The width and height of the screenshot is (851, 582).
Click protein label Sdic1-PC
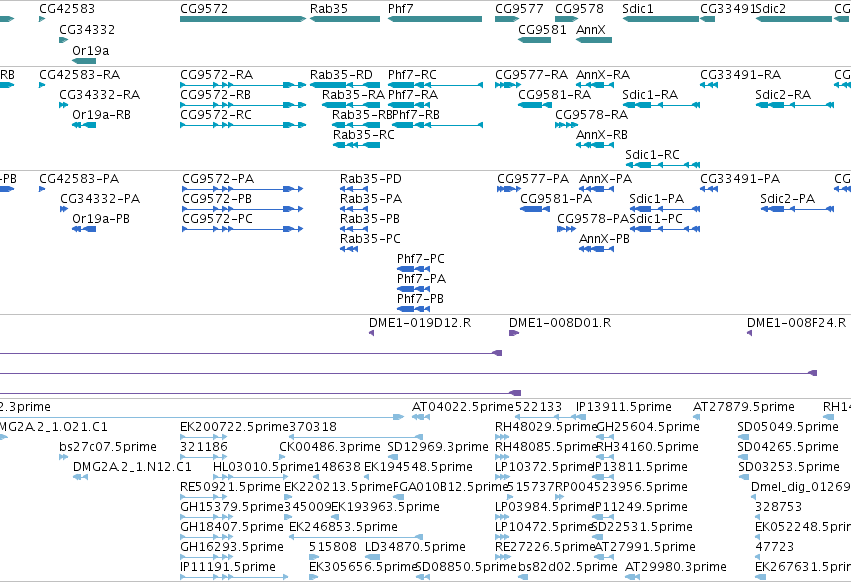click(x=656, y=219)
